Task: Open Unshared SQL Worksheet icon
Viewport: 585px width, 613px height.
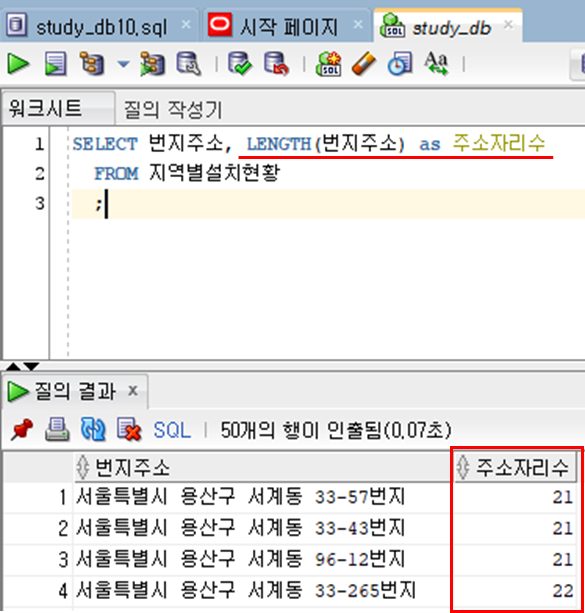Action: coord(328,64)
